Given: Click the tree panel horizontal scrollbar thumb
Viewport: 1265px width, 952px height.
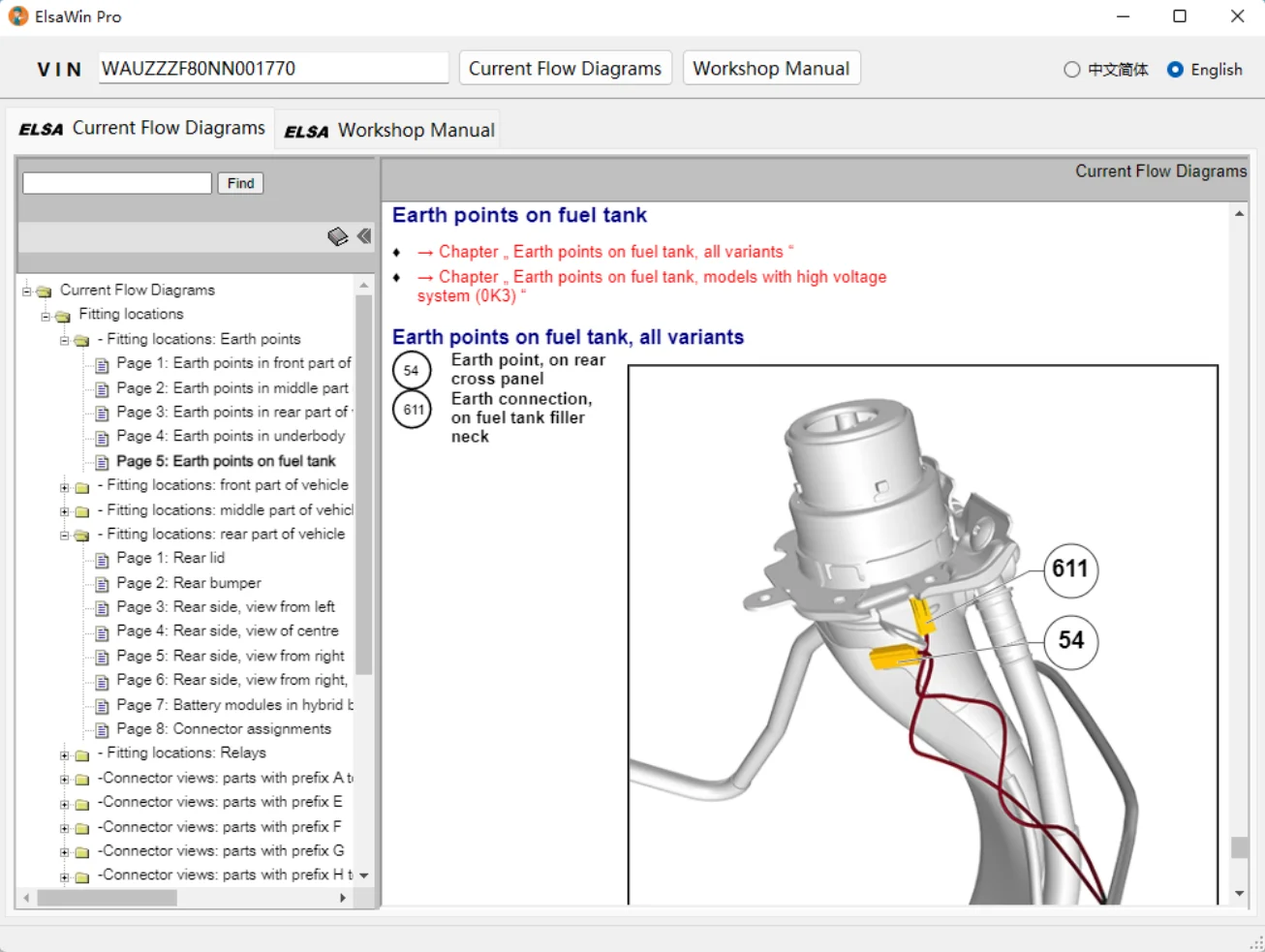Looking at the screenshot, I should [x=107, y=898].
